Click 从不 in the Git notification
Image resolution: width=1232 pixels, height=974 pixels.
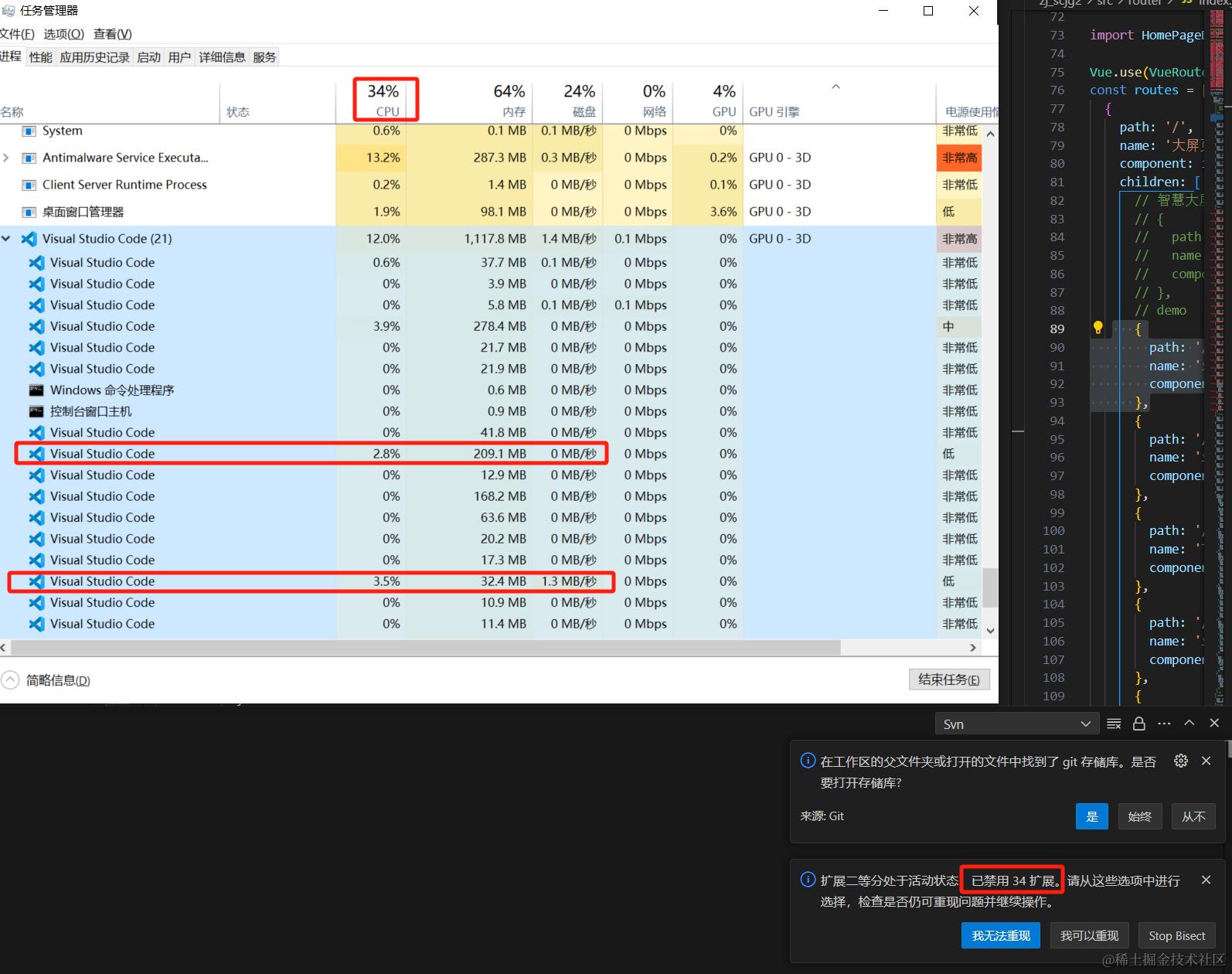point(1193,816)
